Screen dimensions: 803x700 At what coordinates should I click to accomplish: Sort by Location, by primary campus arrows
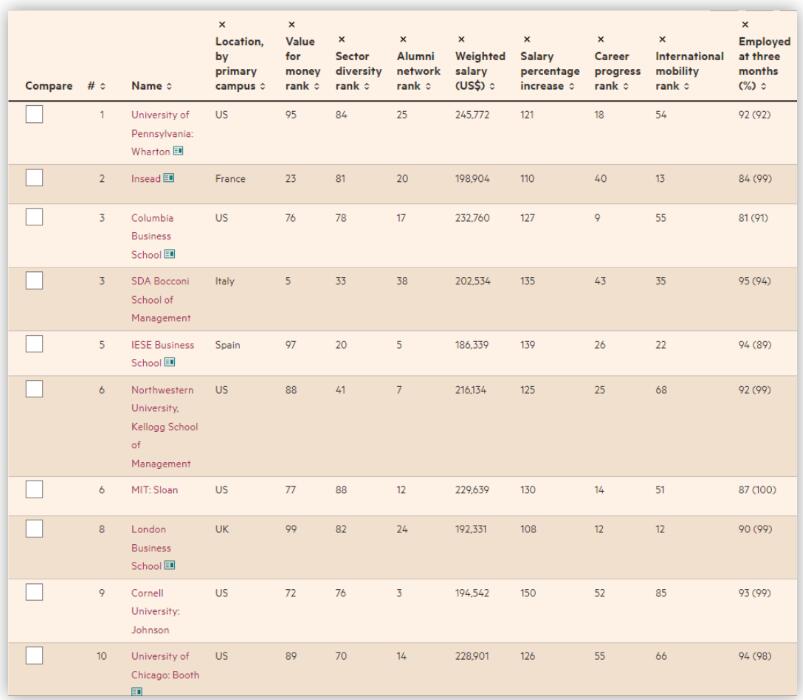click(x=262, y=86)
